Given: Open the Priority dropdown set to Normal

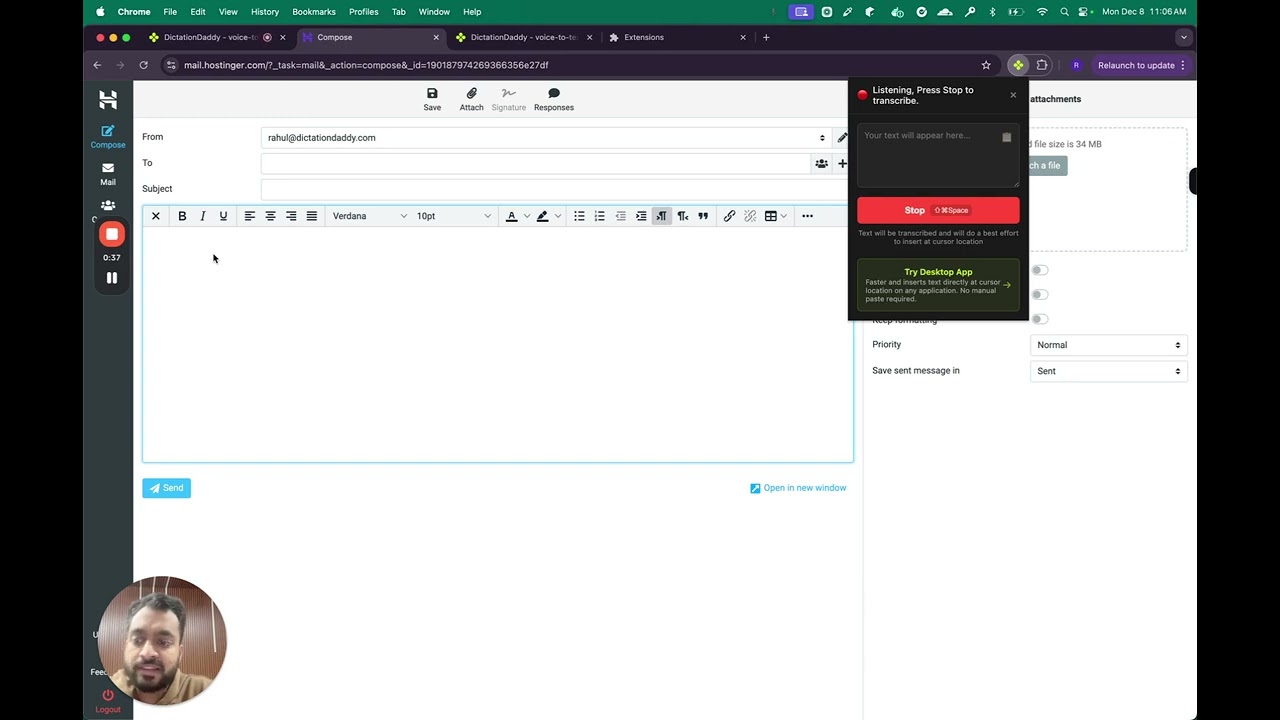Looking at the screenshot, I should [x=1109, y=345].
